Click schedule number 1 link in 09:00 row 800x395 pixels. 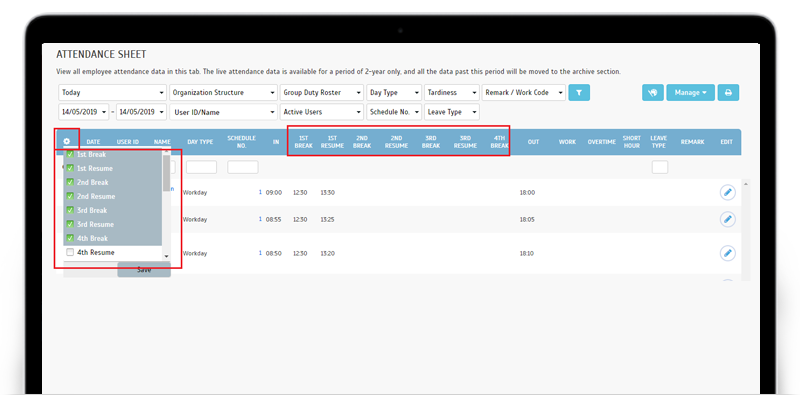[260, 192]
